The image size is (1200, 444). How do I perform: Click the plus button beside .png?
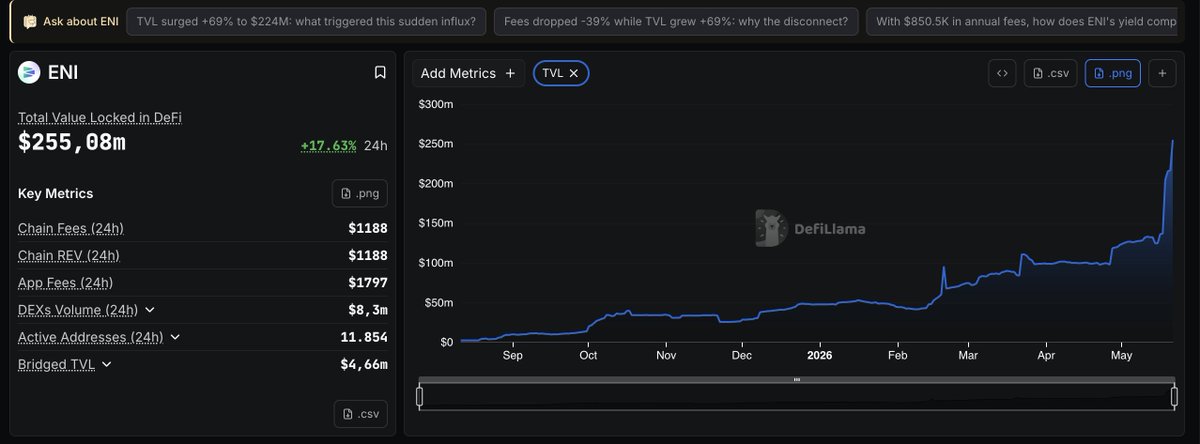point(1162,73)
